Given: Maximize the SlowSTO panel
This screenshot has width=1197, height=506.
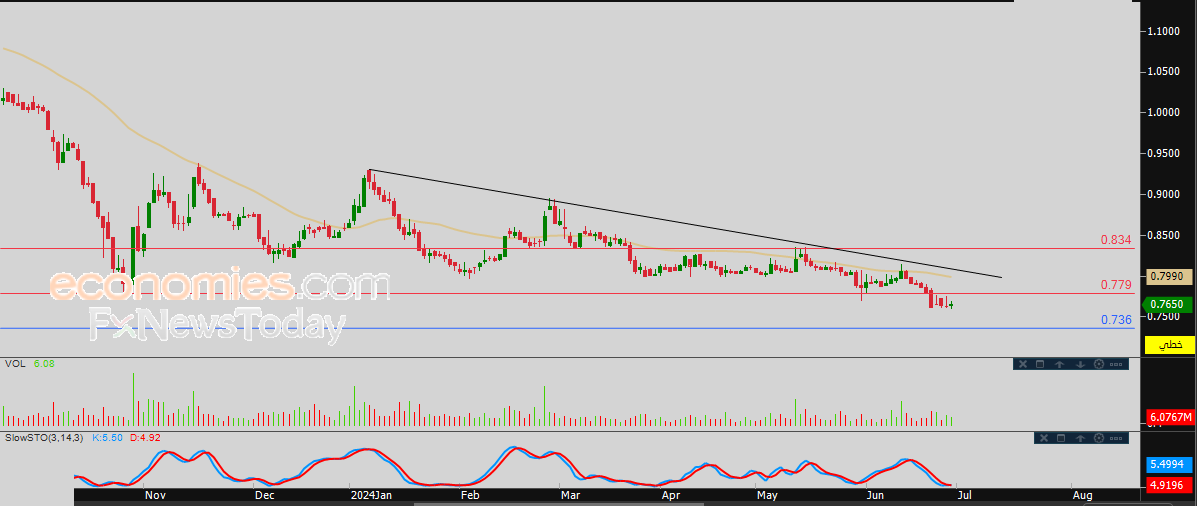Looking at the screenshot, I should pos(1061,438).
